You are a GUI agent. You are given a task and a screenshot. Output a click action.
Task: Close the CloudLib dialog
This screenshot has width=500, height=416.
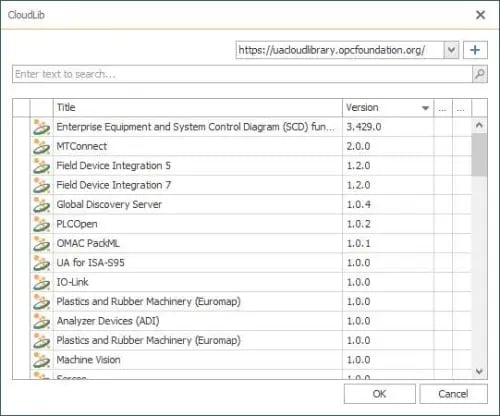(480, 15)
